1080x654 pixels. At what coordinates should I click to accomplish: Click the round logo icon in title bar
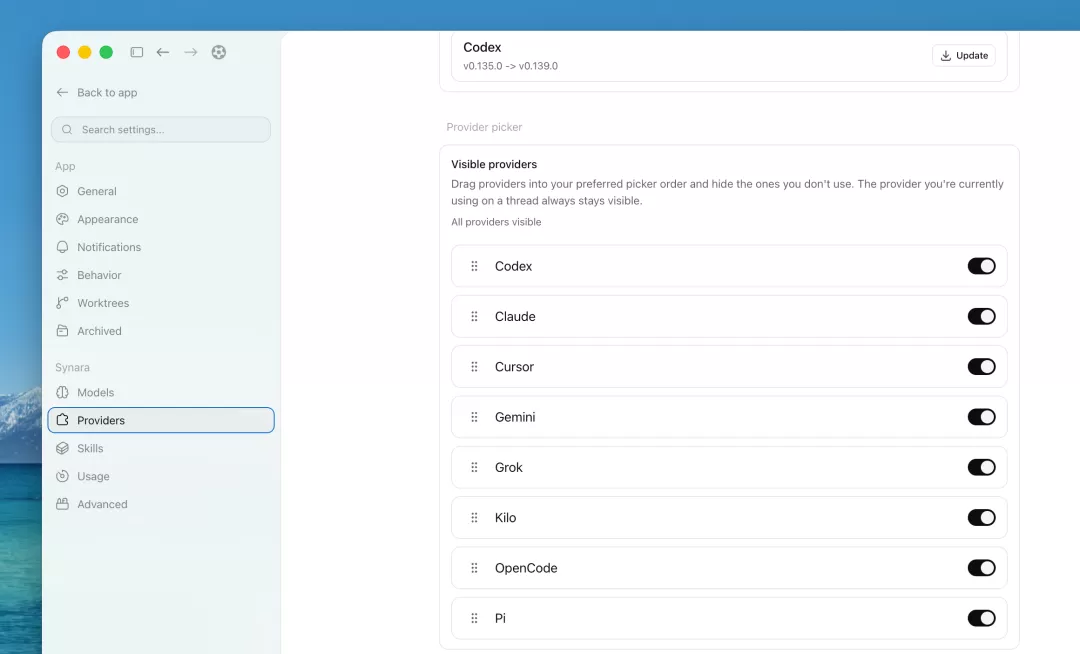(x=218, y=52)
